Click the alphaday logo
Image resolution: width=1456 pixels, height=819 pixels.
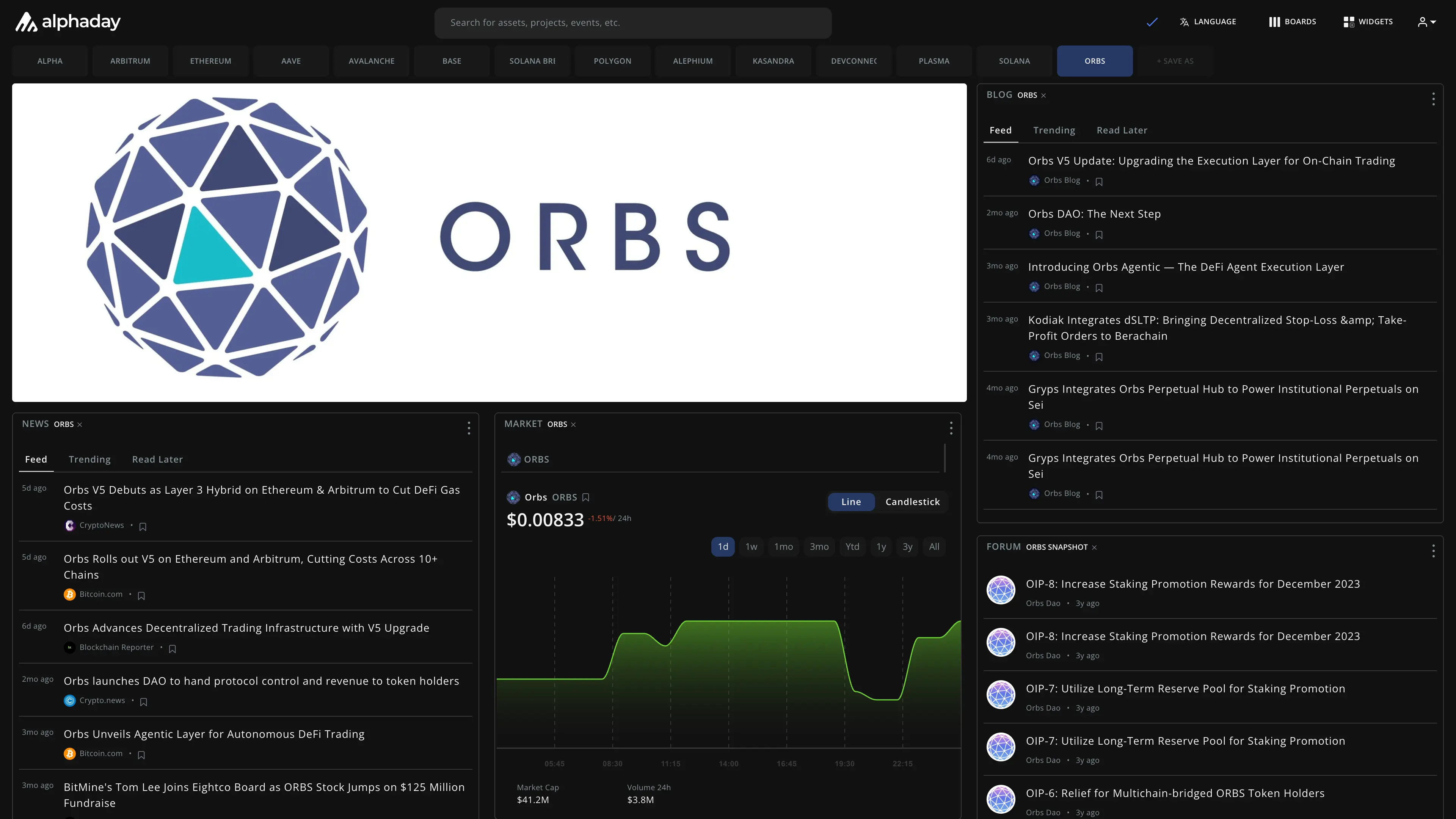[67, 22]
